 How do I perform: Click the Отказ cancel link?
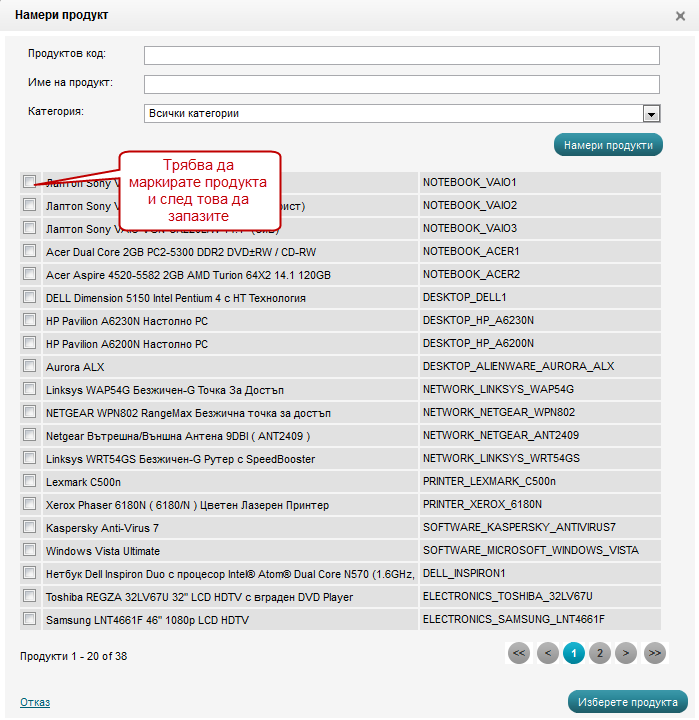[x=34, y=702]
